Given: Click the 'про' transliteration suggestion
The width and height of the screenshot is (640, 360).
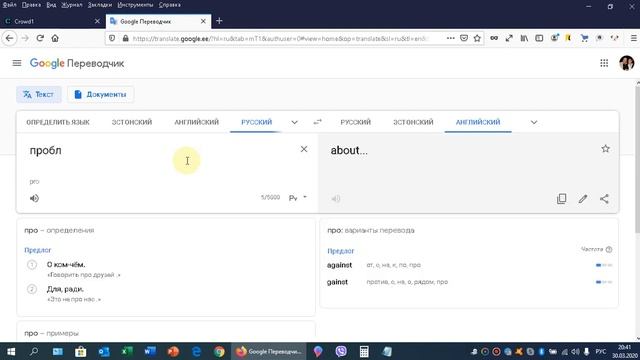Looking at the screenshot, I should click(x=34, y=182).
